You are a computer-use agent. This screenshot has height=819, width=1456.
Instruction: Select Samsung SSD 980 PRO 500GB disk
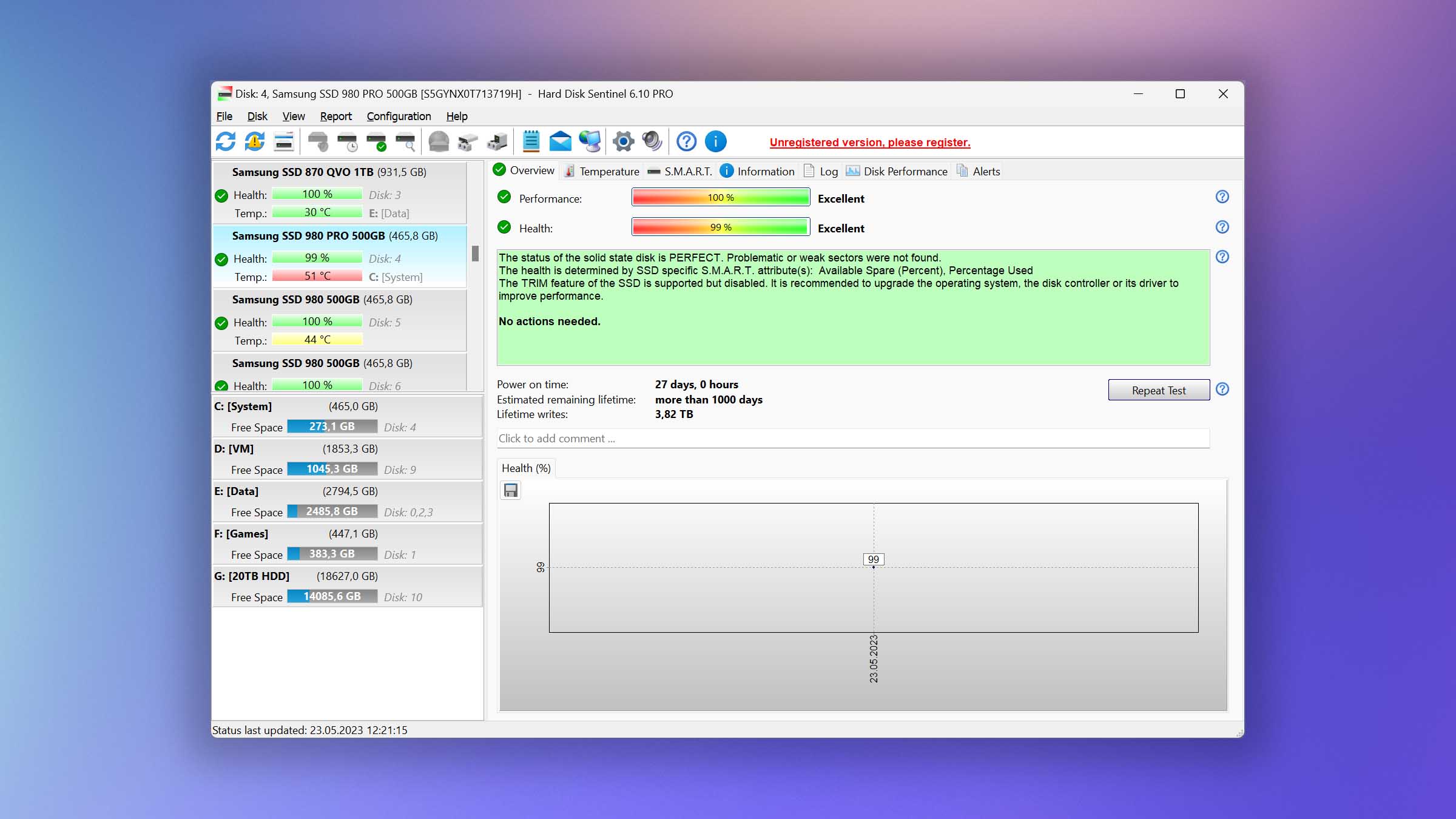[340, 256]
